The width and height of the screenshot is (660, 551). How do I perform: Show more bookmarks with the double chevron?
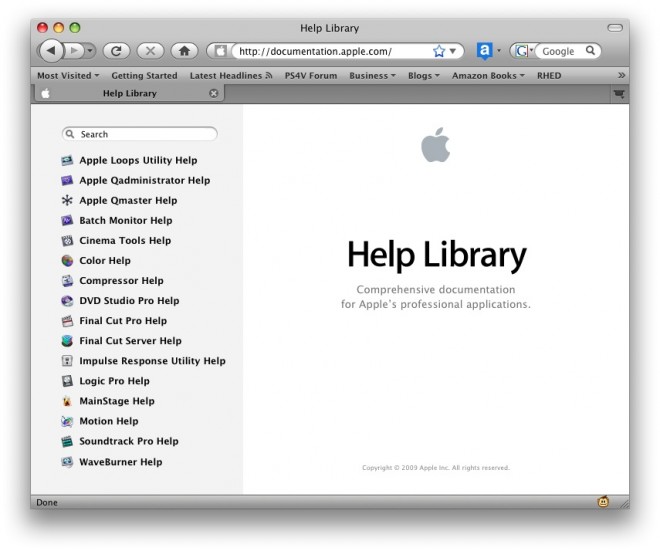coord(621,76)
